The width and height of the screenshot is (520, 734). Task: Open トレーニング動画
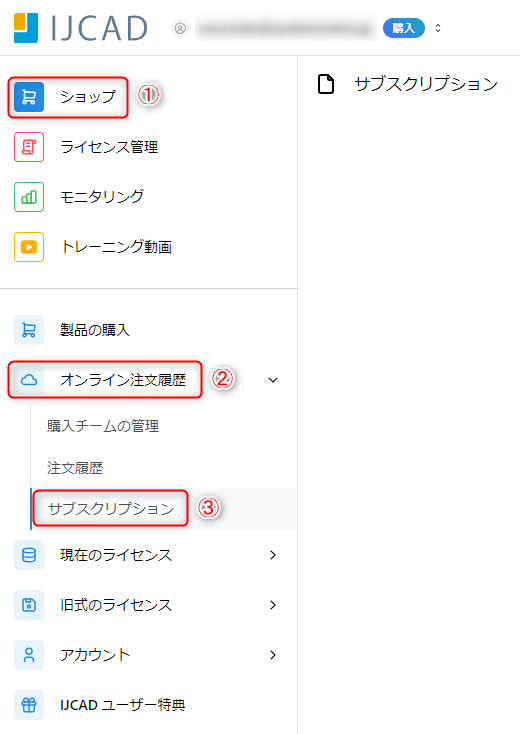(116, 247)
